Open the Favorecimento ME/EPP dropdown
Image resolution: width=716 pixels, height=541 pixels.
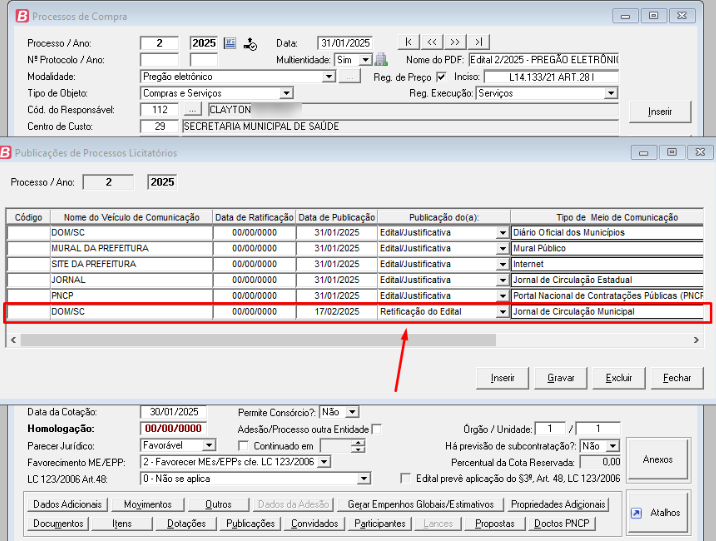click(324, 462)
